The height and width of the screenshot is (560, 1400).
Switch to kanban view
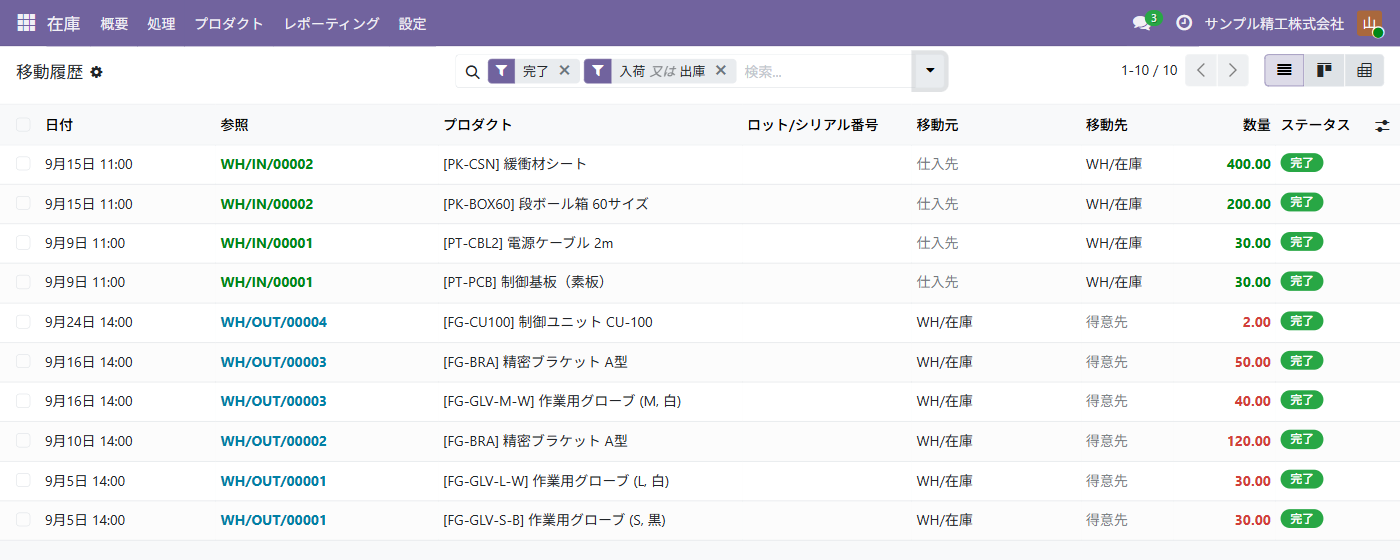(x=1324, y=70)
